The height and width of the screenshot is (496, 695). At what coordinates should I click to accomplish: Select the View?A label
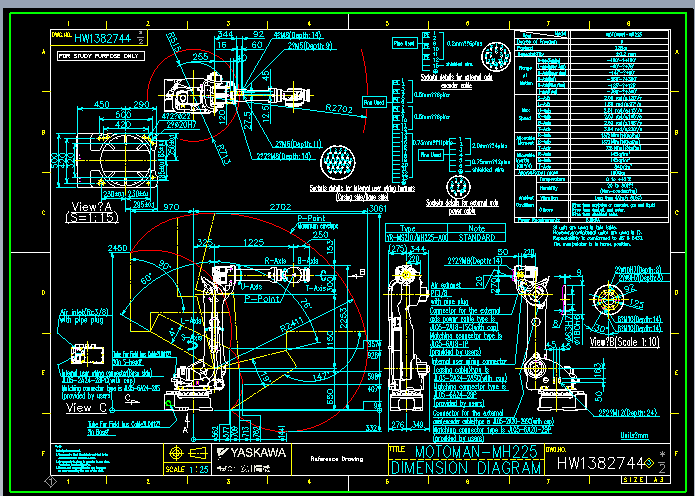point(92,207)
